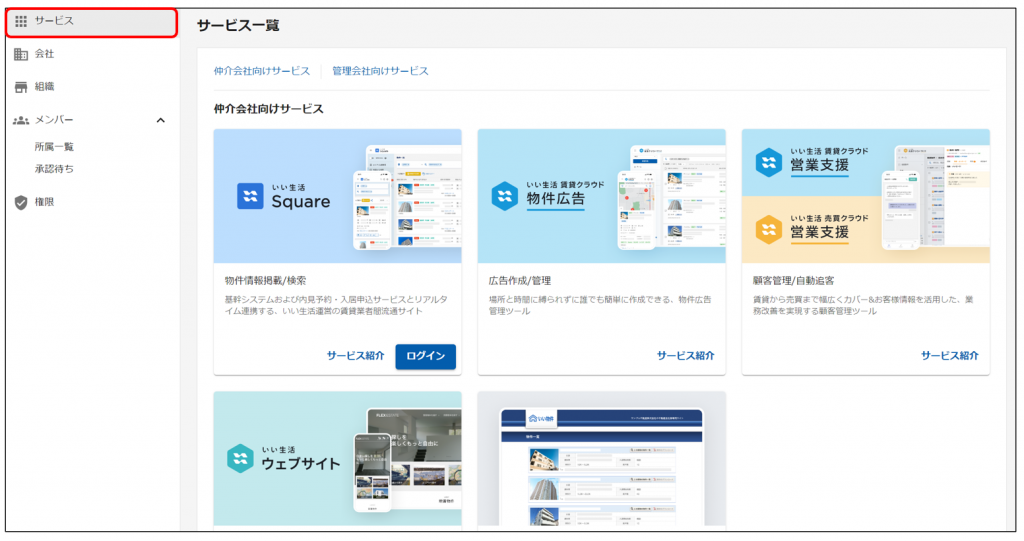Click the 広告作成/管理 card title
This screenshot has width=1024, height=541.
pyautogui.click(x=520, y=281)
